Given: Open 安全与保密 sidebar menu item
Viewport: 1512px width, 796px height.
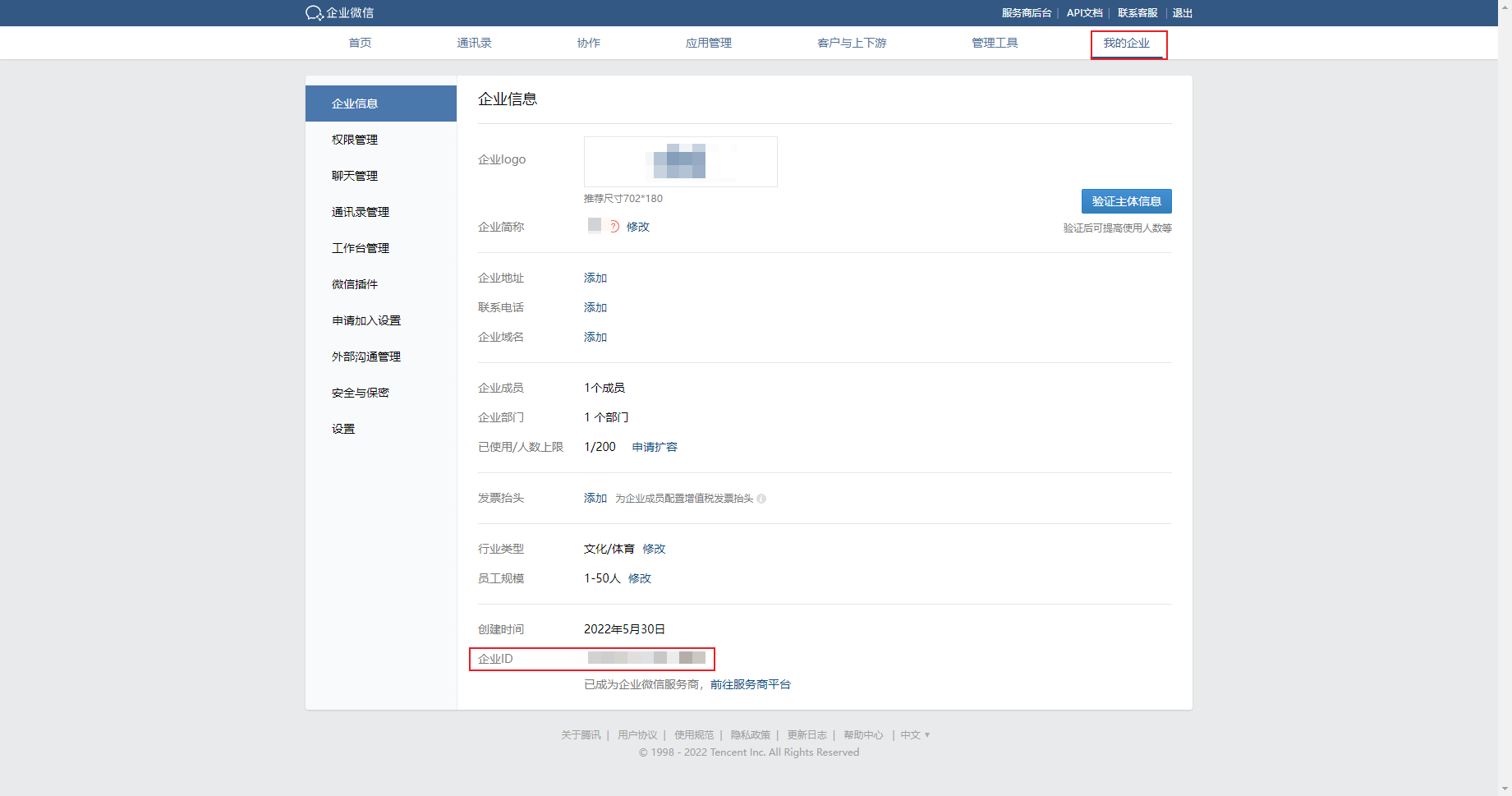Looking at the screenshot, I should 361,393.
